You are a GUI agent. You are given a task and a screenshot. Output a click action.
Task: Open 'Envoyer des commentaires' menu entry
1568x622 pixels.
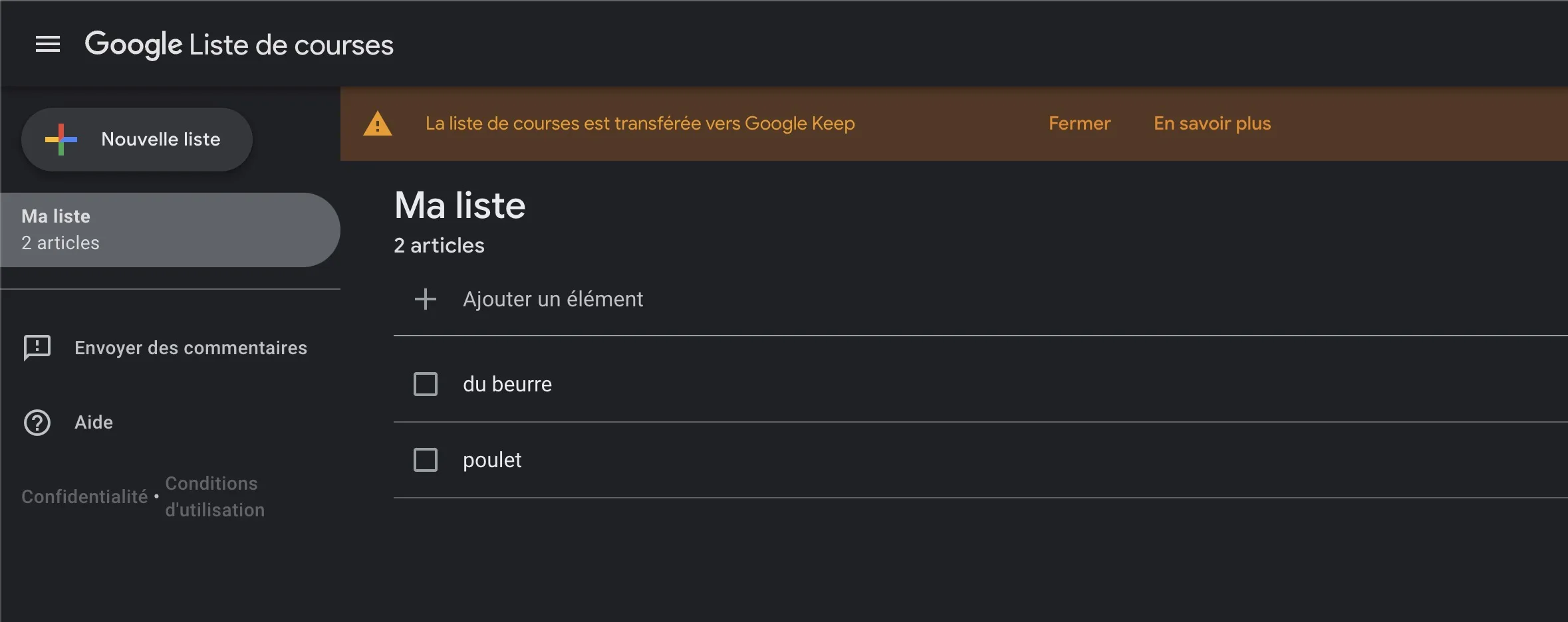pos(190,348)
